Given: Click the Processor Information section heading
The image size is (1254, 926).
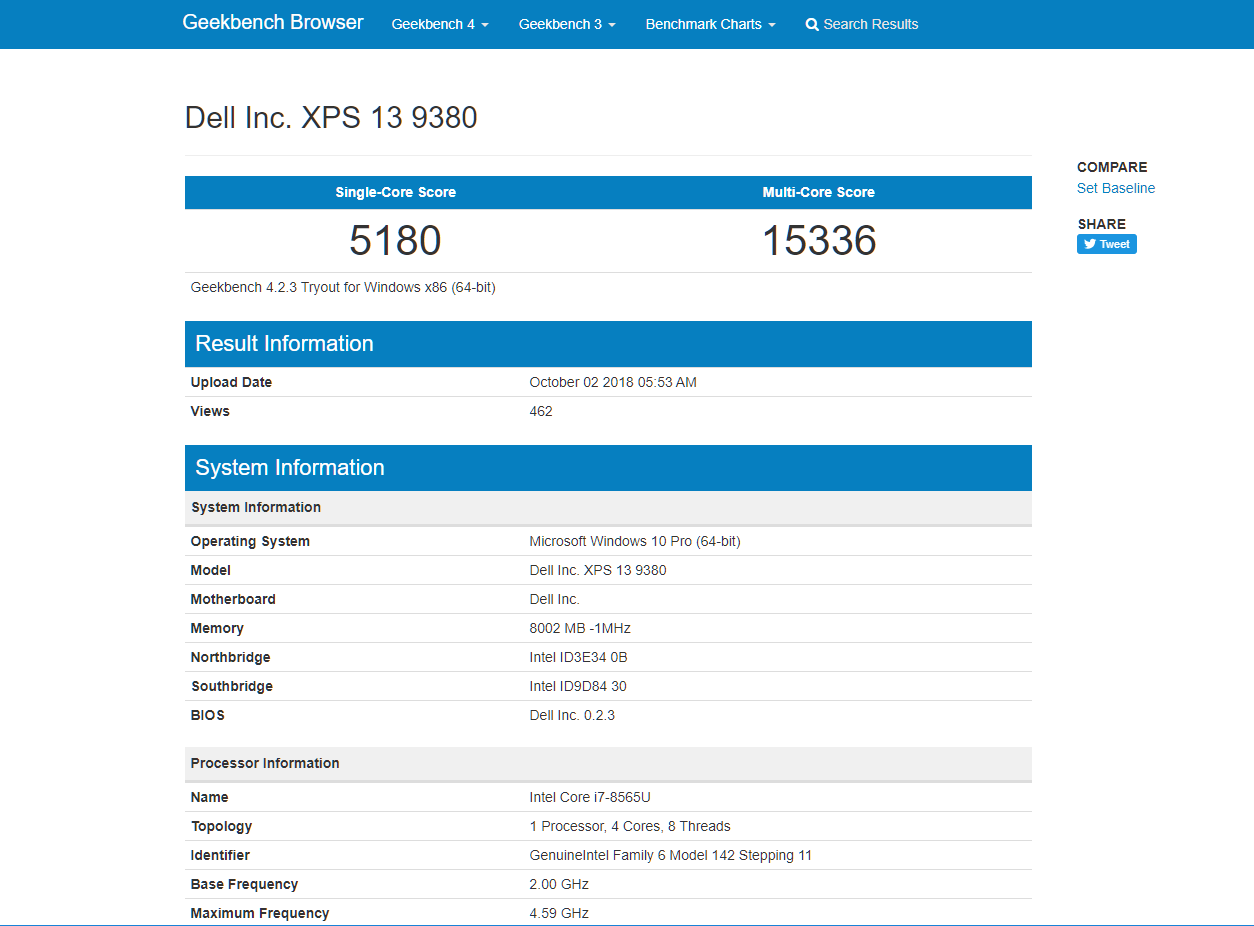Looking at the screenshot, I should coord(265,763).
